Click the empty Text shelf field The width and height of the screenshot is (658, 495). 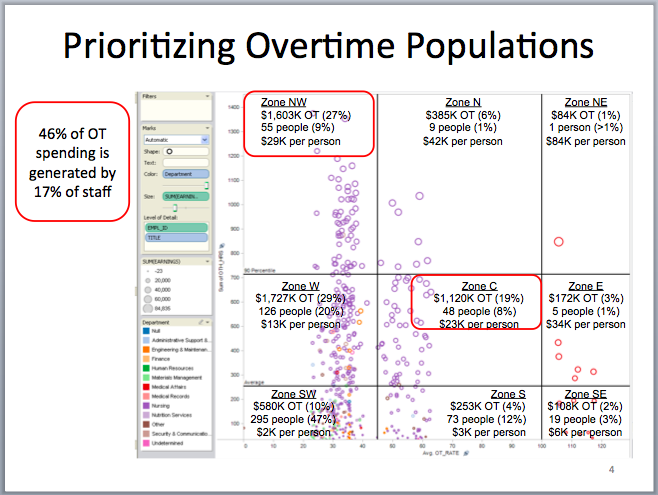185,163
